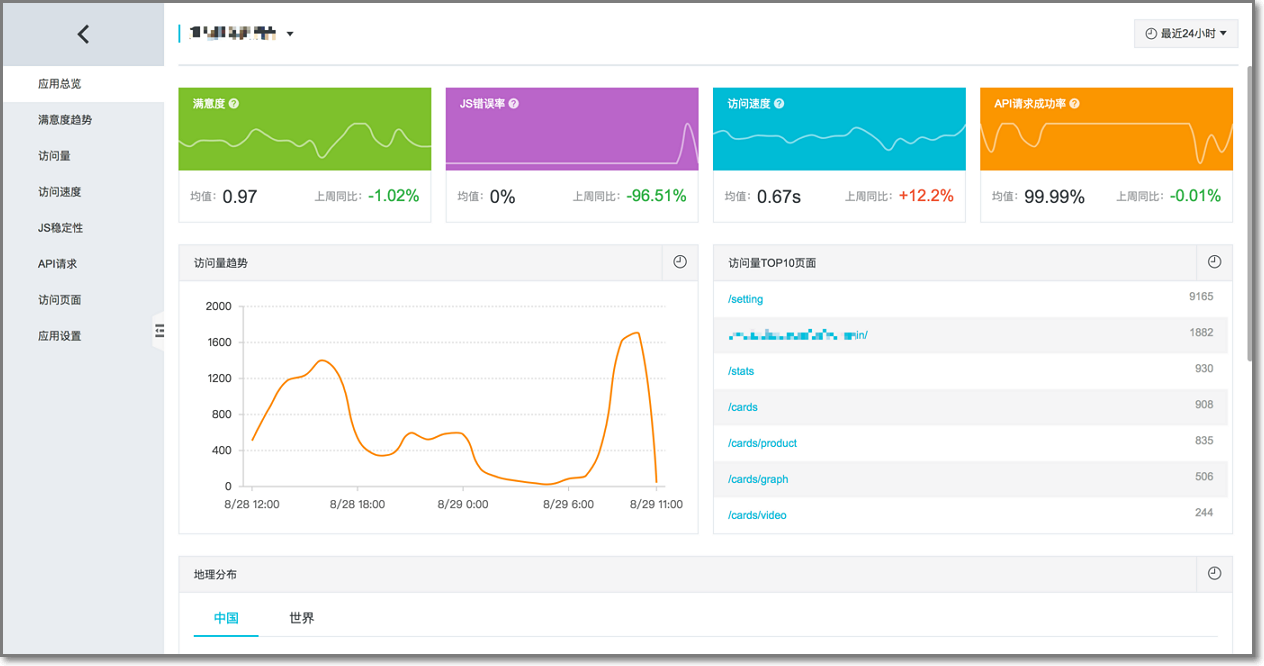Click the 2000 y-axis label
Image resolution: width=1264 pixels, height=666 pixels.
coord(218,306)
